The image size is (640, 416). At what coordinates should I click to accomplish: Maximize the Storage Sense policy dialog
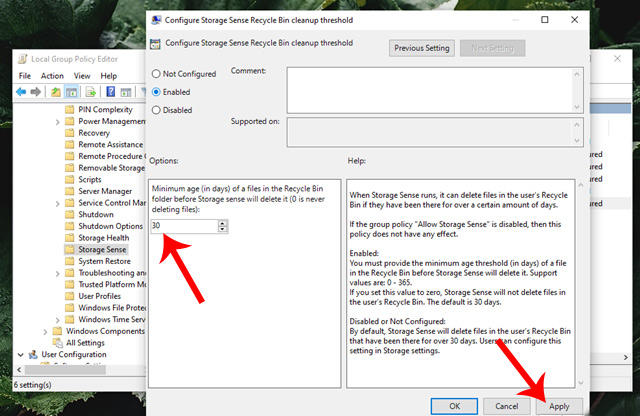coord(544,20)
